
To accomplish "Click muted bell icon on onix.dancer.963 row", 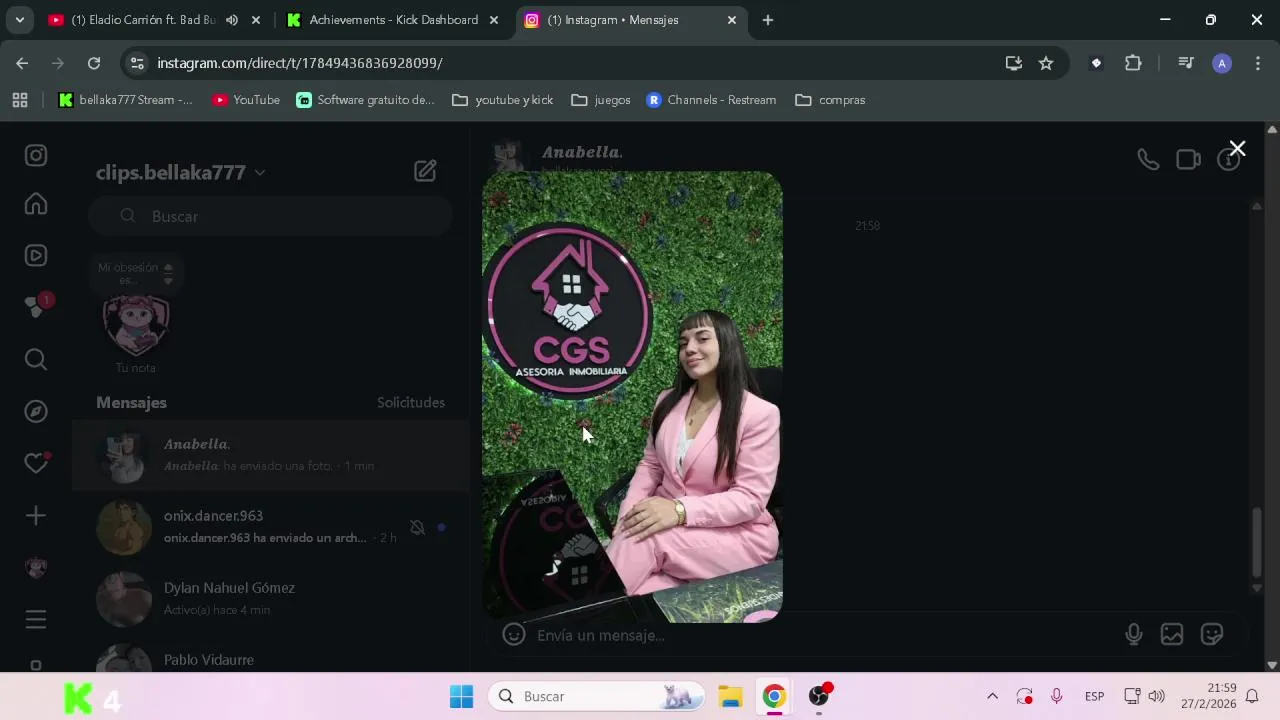I will click(417, 527).
